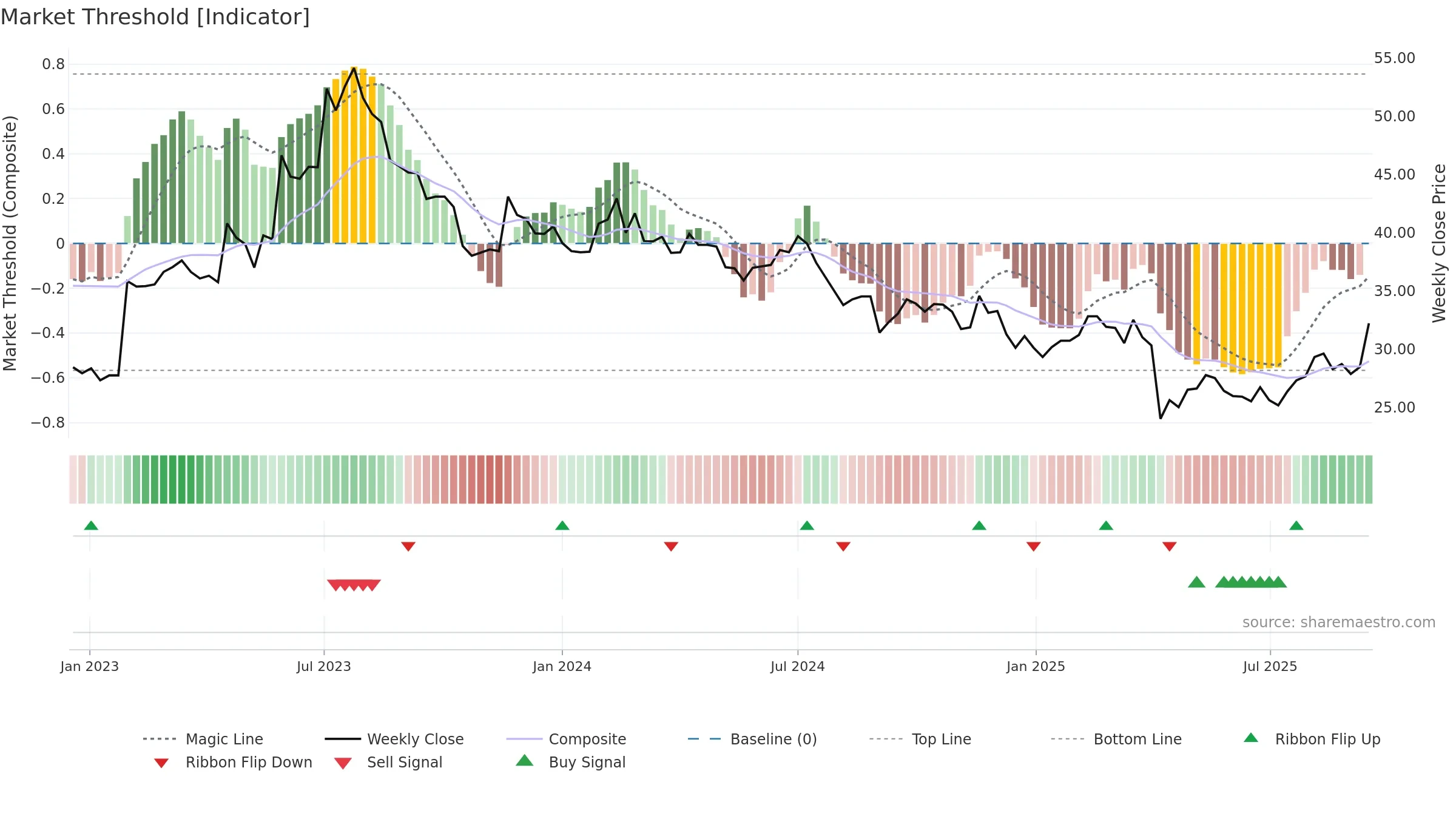The width and height of the screenshot is (1456, 819).
Task: Click the Jul 2023 x-axis label
Action: 324,666
